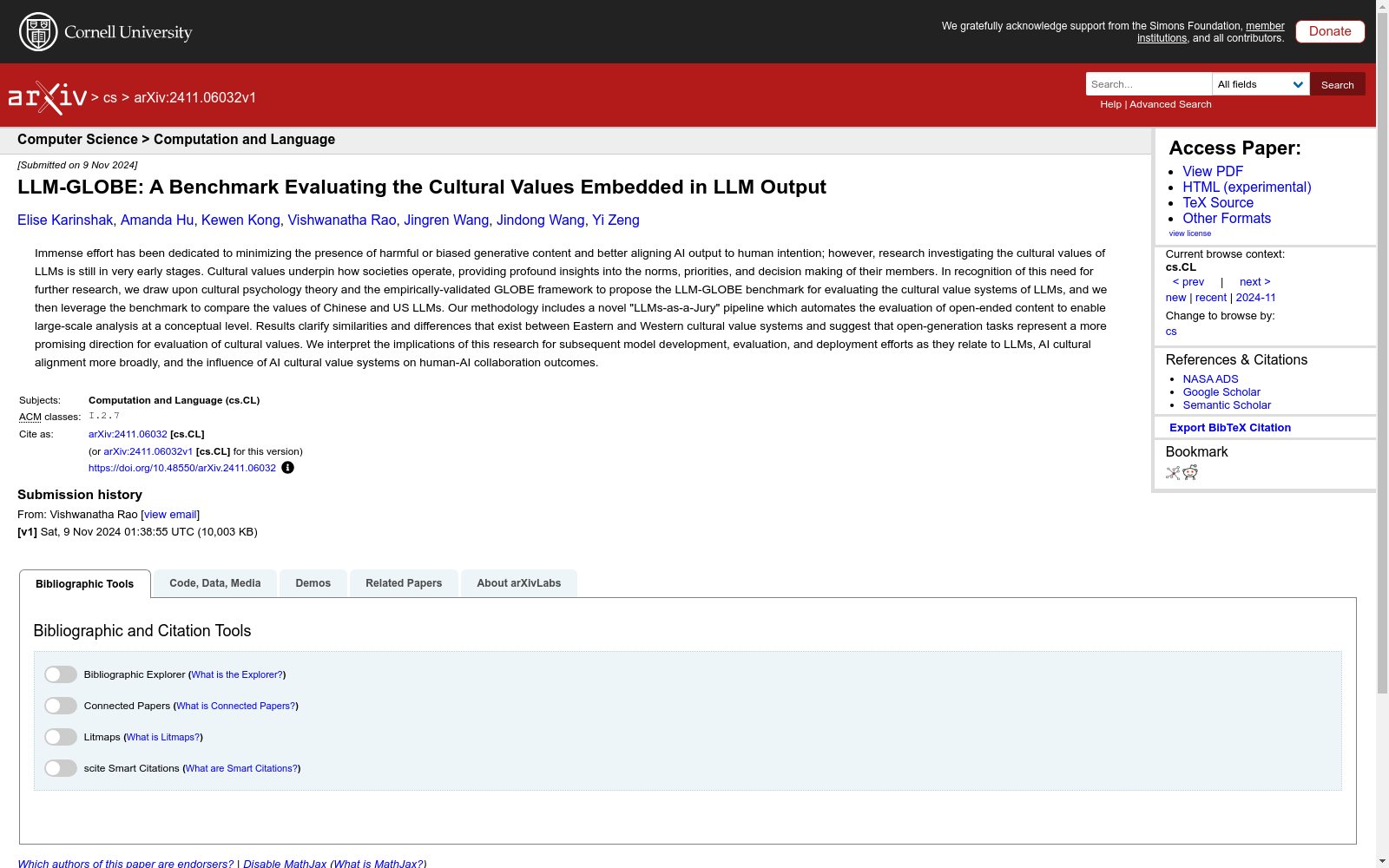
Task: Open author Kewen Kong link
Action: coord(240,220)
